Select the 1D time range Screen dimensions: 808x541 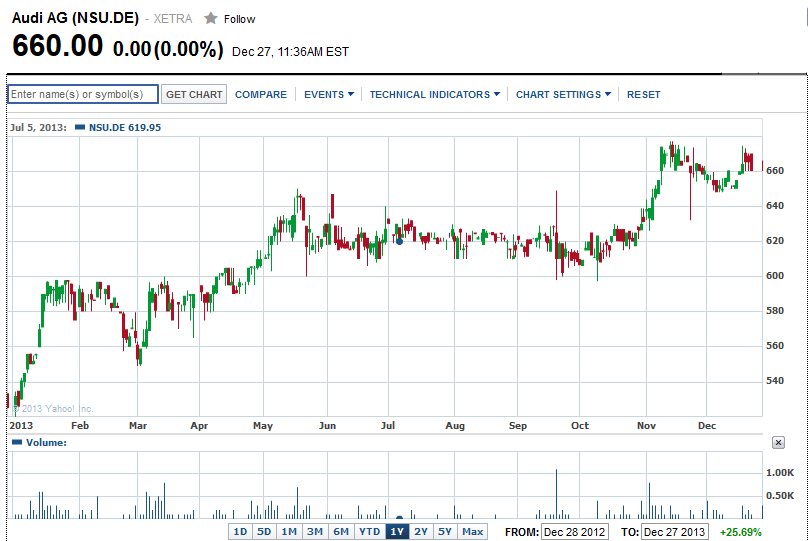point(240,532)
